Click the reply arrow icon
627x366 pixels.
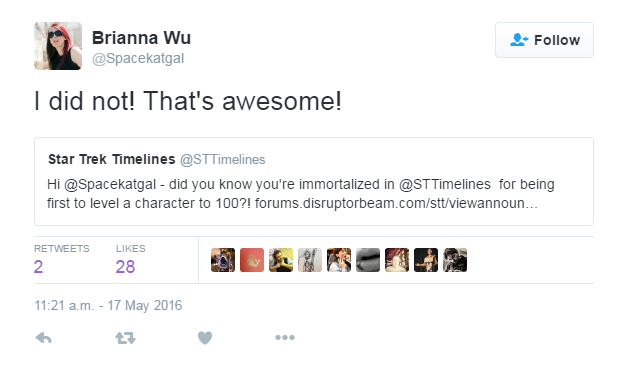[44, 338]
